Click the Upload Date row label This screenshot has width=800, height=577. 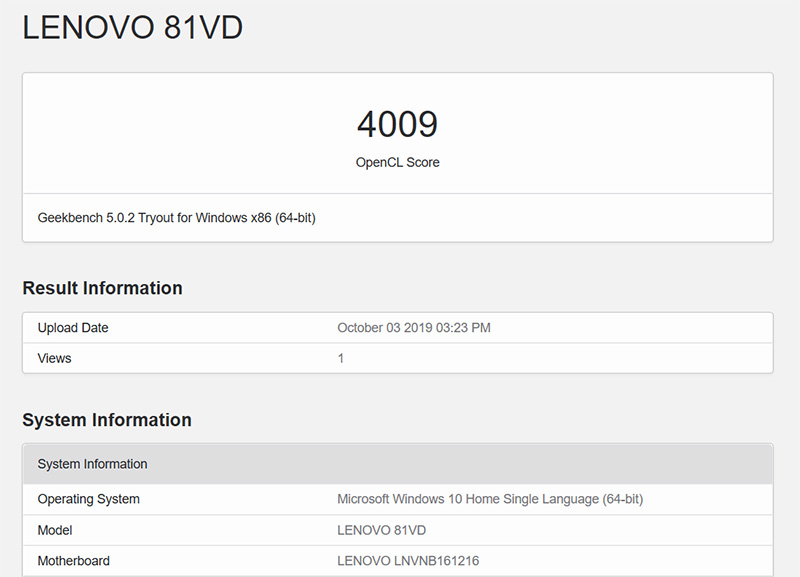73,328
